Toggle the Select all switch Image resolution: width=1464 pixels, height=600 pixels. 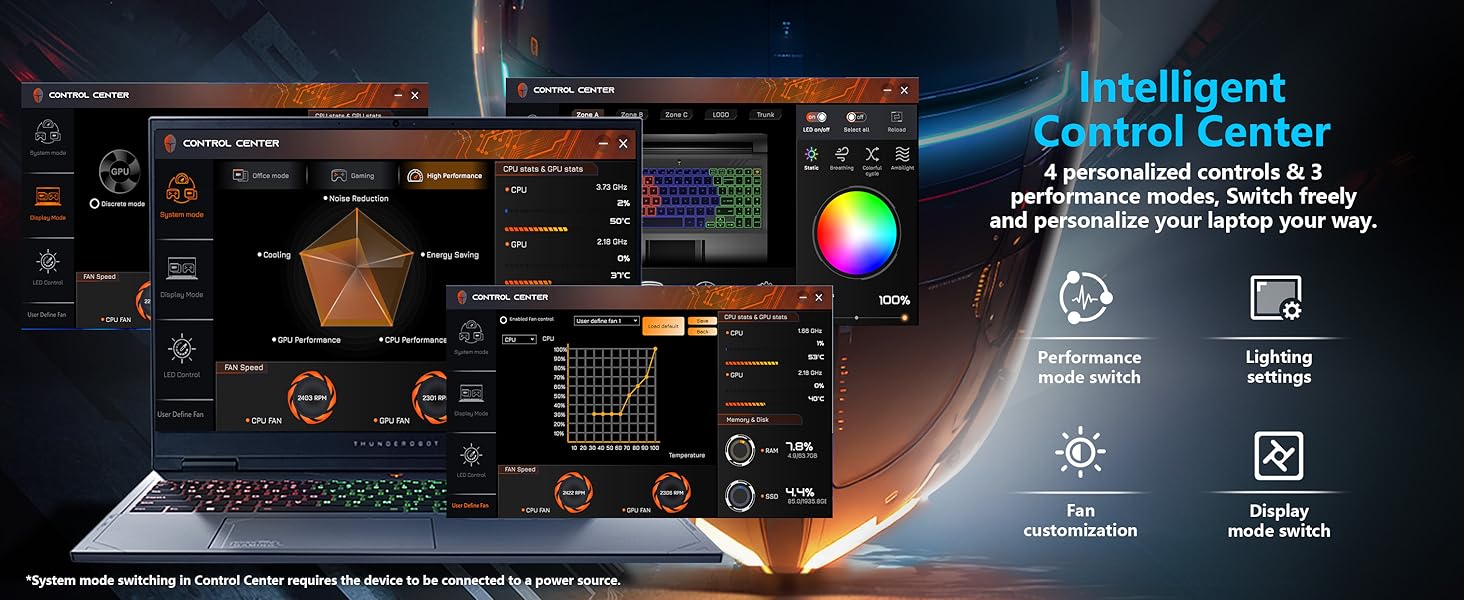856,118
